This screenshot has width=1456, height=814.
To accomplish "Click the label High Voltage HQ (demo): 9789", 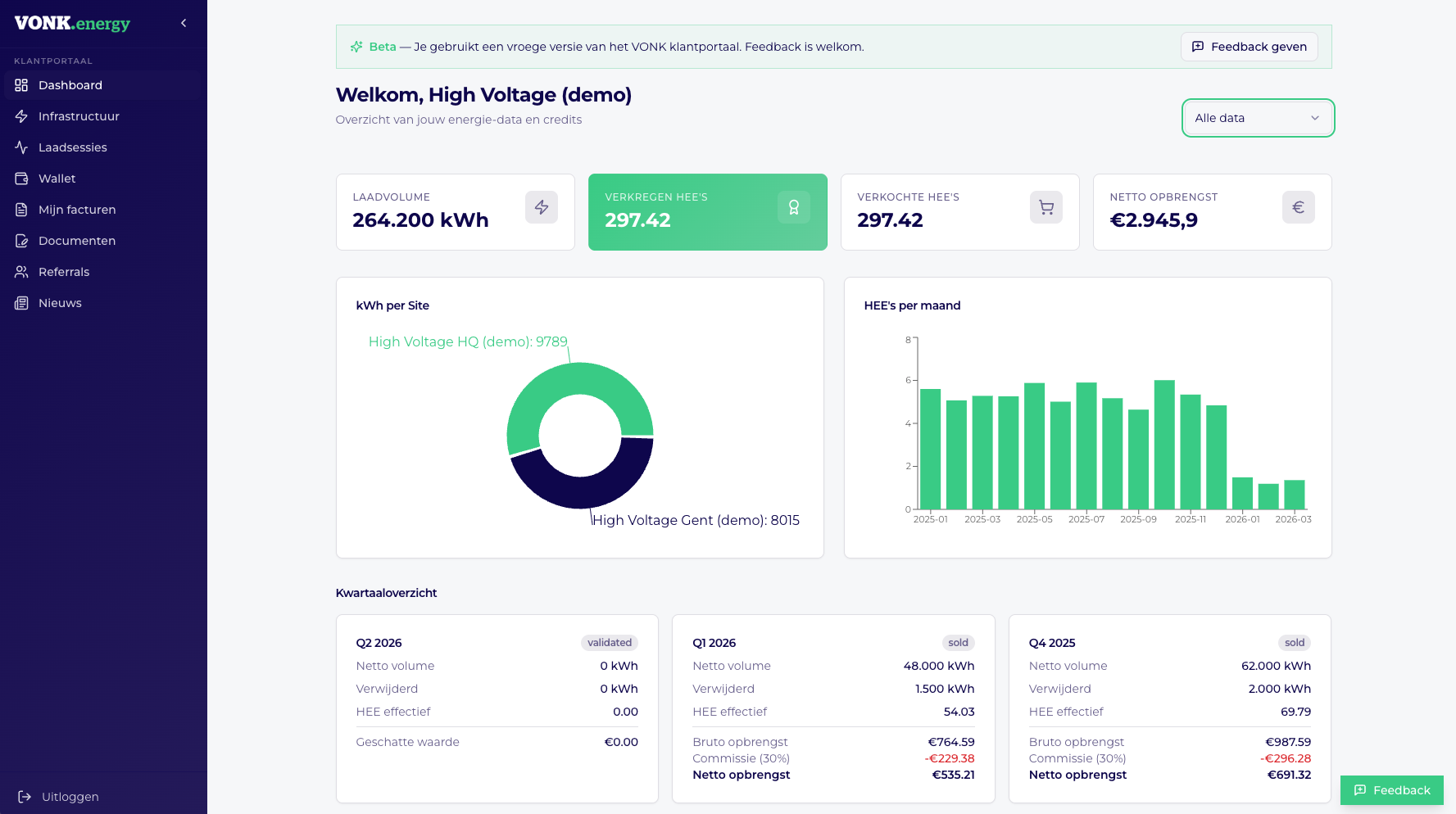I will (x=468, y=341).
